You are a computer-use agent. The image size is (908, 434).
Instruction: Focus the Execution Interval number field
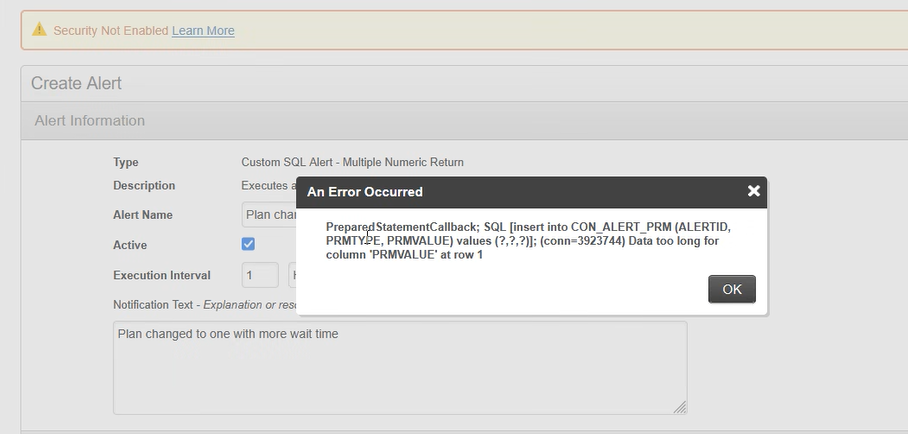[260, 275]
